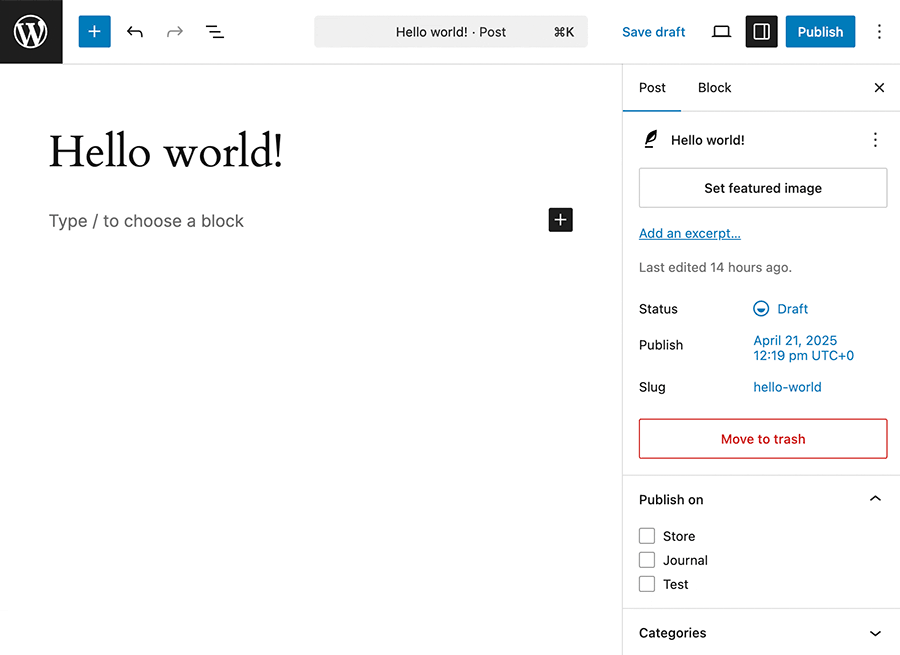Switch to the Post tab
The height and width of the screenshot is (655, 900).
(x=652, y=88)
